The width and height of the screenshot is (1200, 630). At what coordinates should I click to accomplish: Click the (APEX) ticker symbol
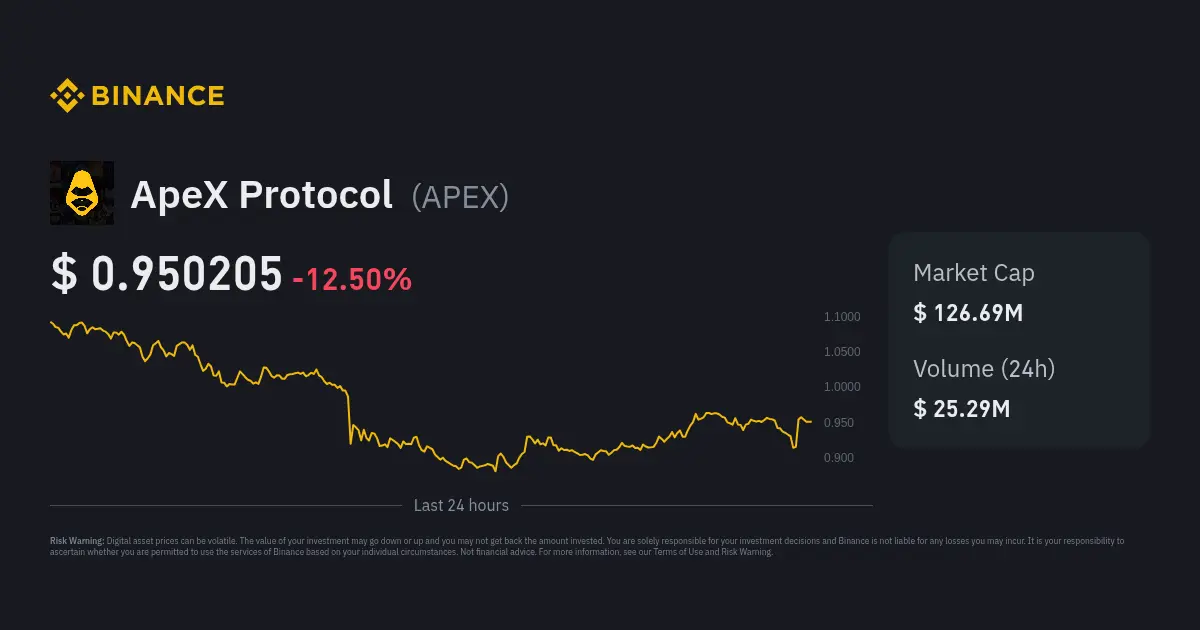tap(460, 197)
